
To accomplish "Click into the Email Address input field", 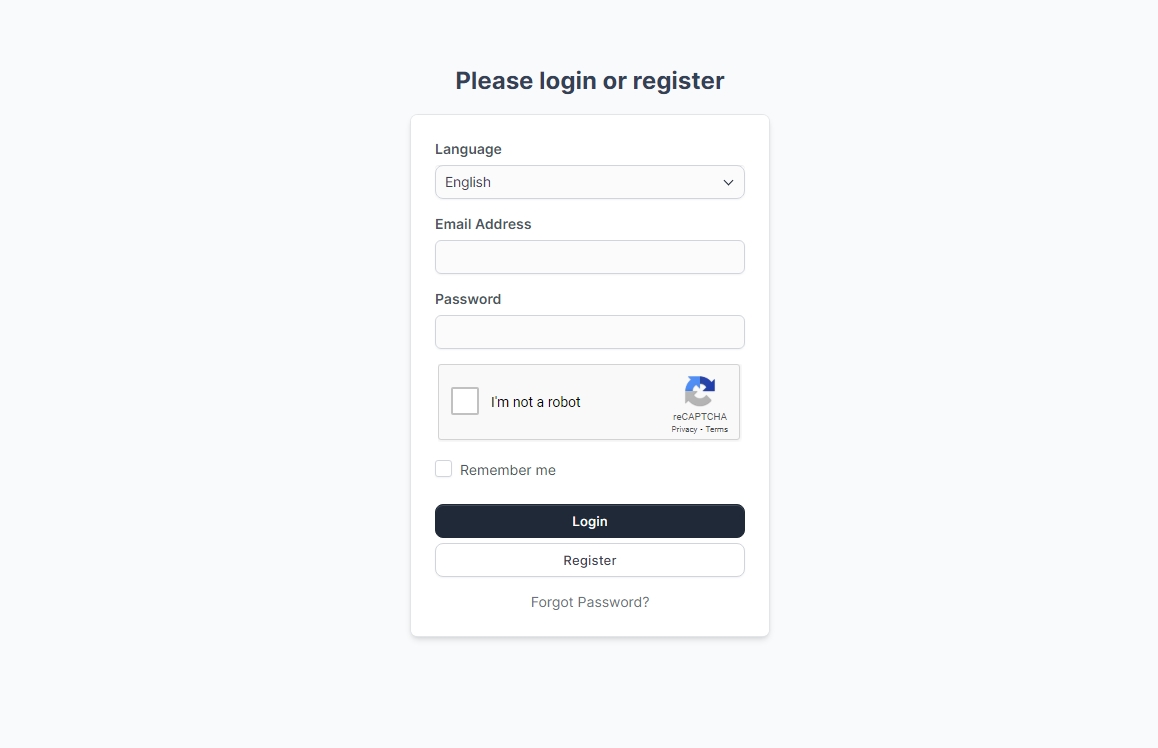I will (589, 257).
